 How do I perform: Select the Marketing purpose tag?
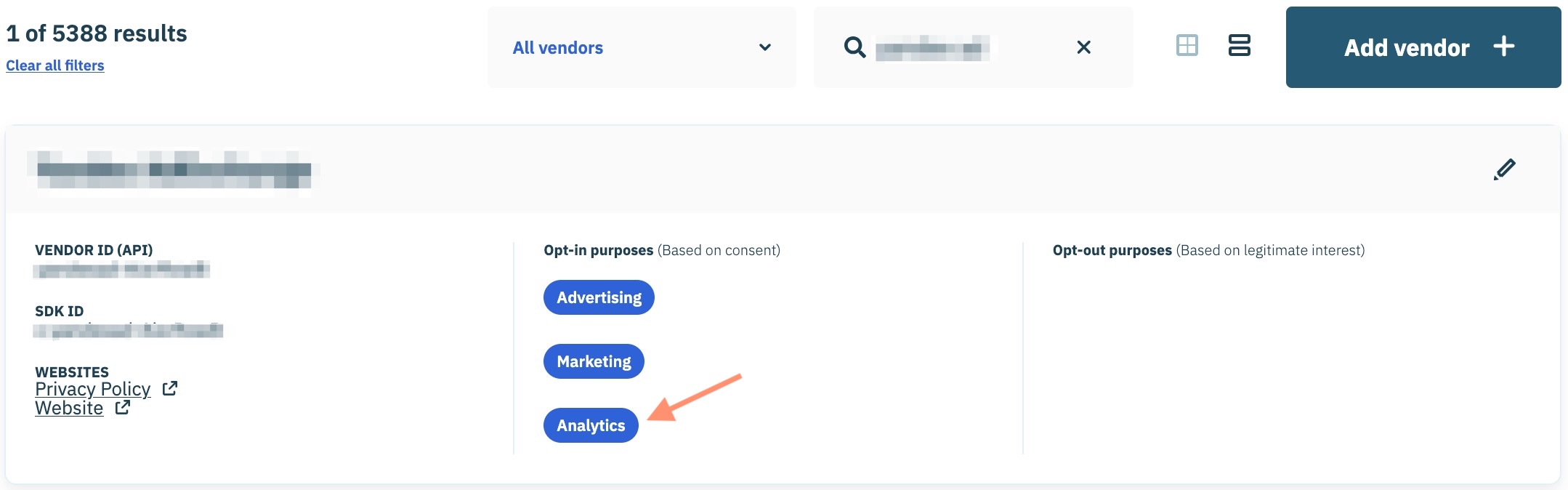[x=594, y=361]
